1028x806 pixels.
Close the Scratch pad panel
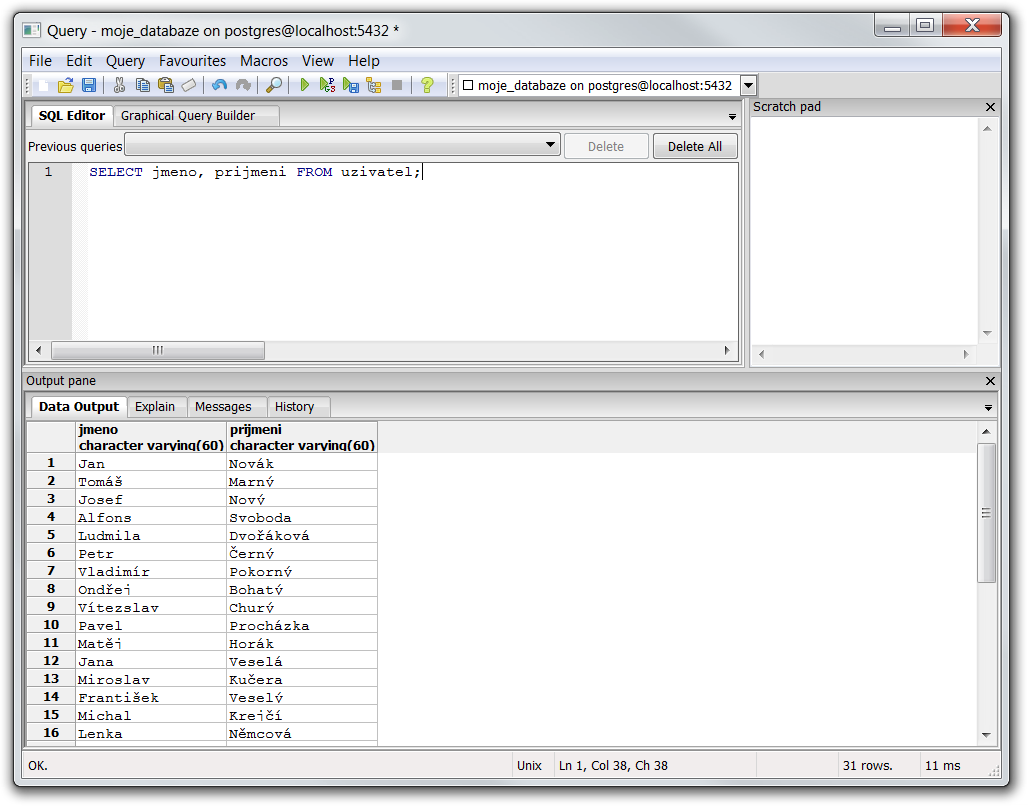(x=990, y=107)
